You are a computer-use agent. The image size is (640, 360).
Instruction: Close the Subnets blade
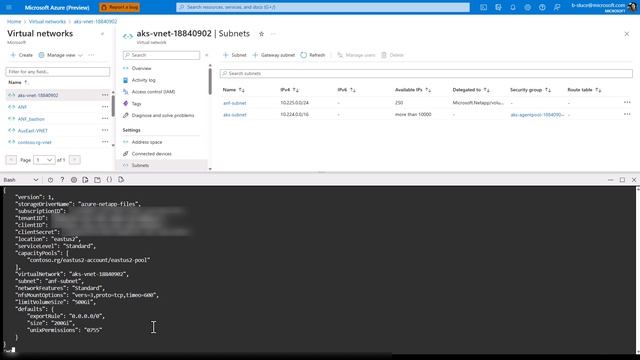(x=627, y=34)
